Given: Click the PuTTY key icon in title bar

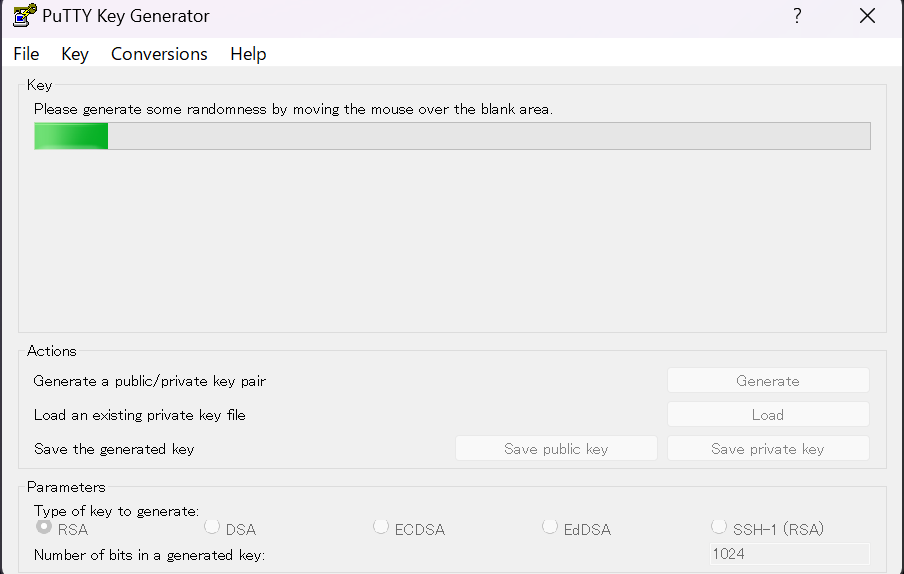Looking at the screenshot, I should click(x=24, y=16).
